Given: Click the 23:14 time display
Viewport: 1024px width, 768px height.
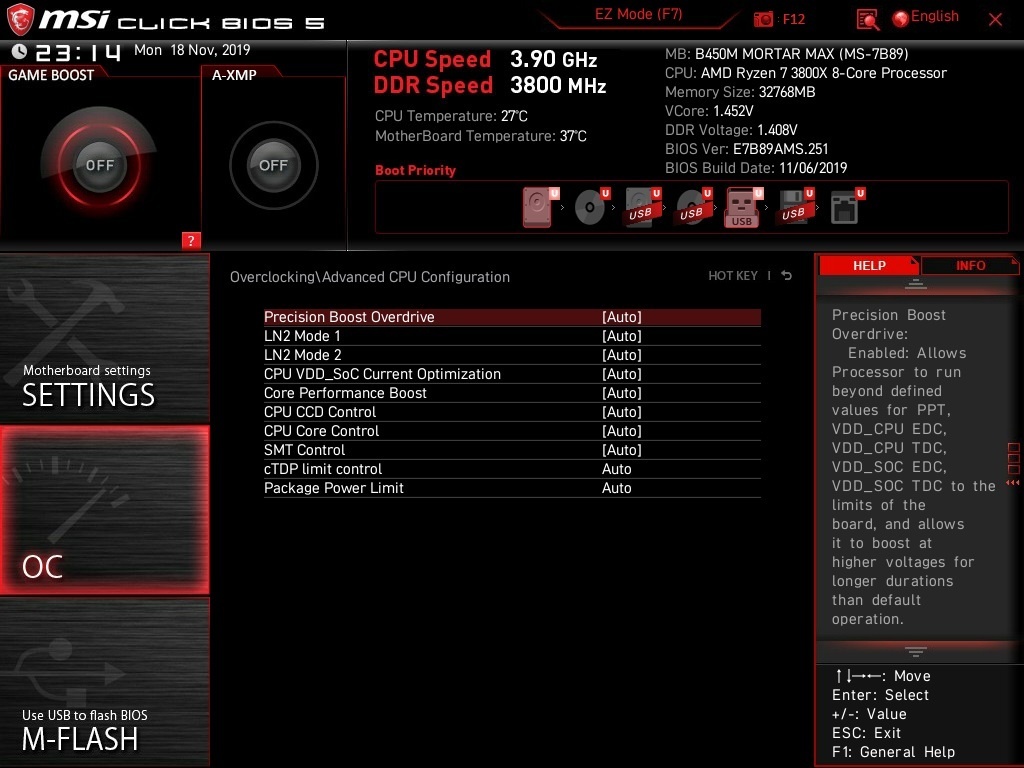Looking at the screenshot, I should point(78,52).
